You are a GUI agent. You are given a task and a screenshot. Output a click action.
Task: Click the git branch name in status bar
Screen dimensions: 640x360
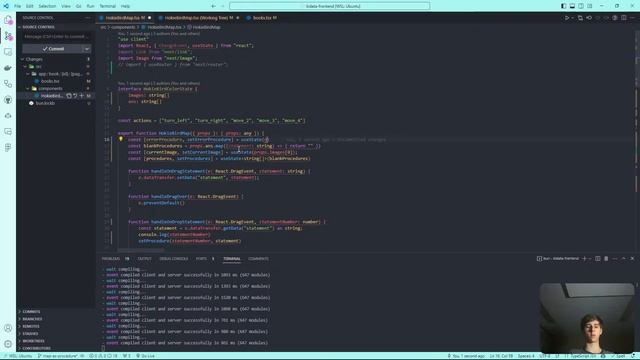(60, 356)
